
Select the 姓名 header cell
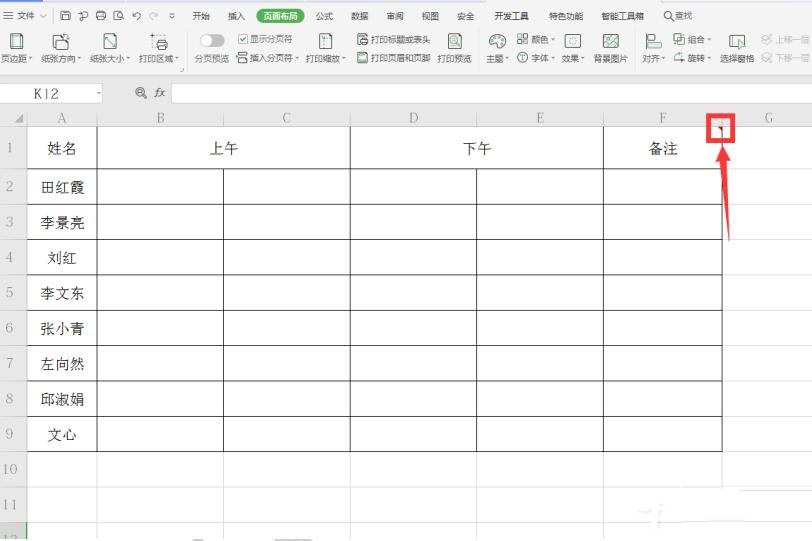pyautogui.click(x=62, y=148)
